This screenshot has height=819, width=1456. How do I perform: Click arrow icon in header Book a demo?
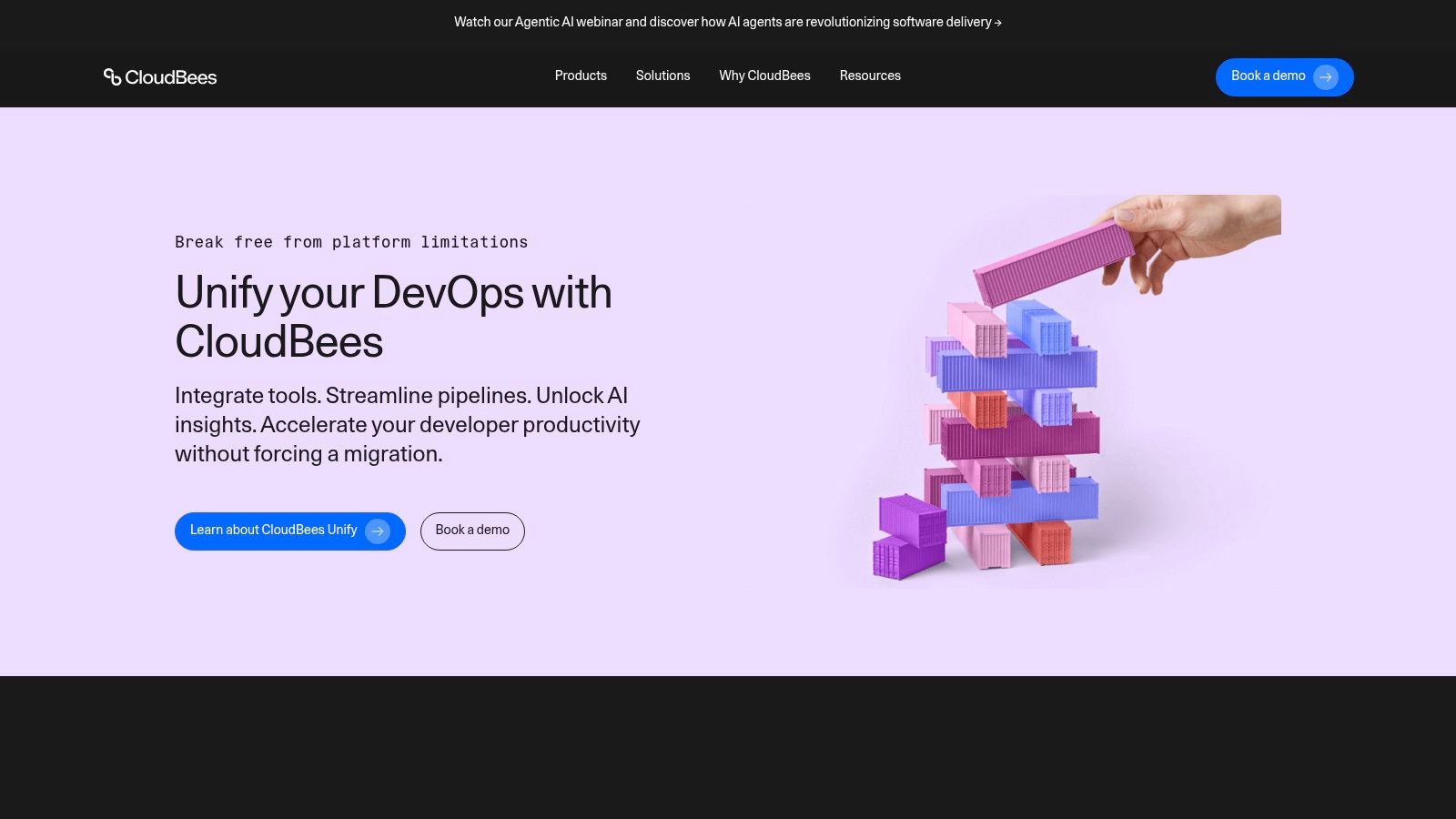tap(1326, 77)
